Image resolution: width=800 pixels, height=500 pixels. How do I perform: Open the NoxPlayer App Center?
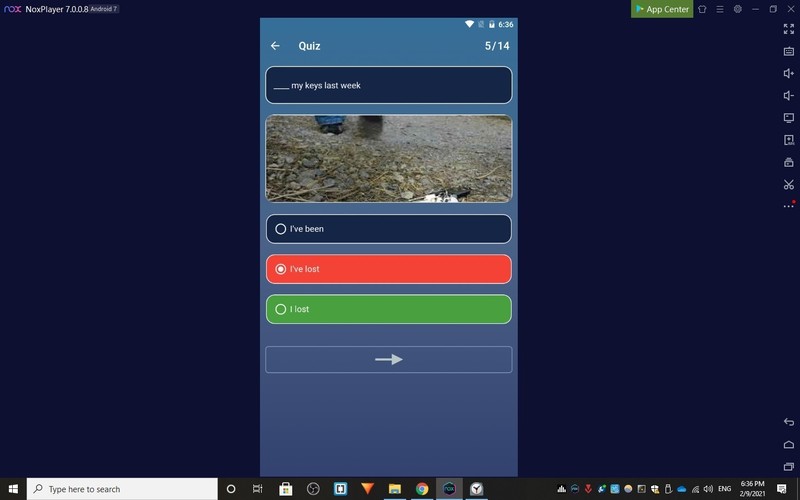[662, 9]
